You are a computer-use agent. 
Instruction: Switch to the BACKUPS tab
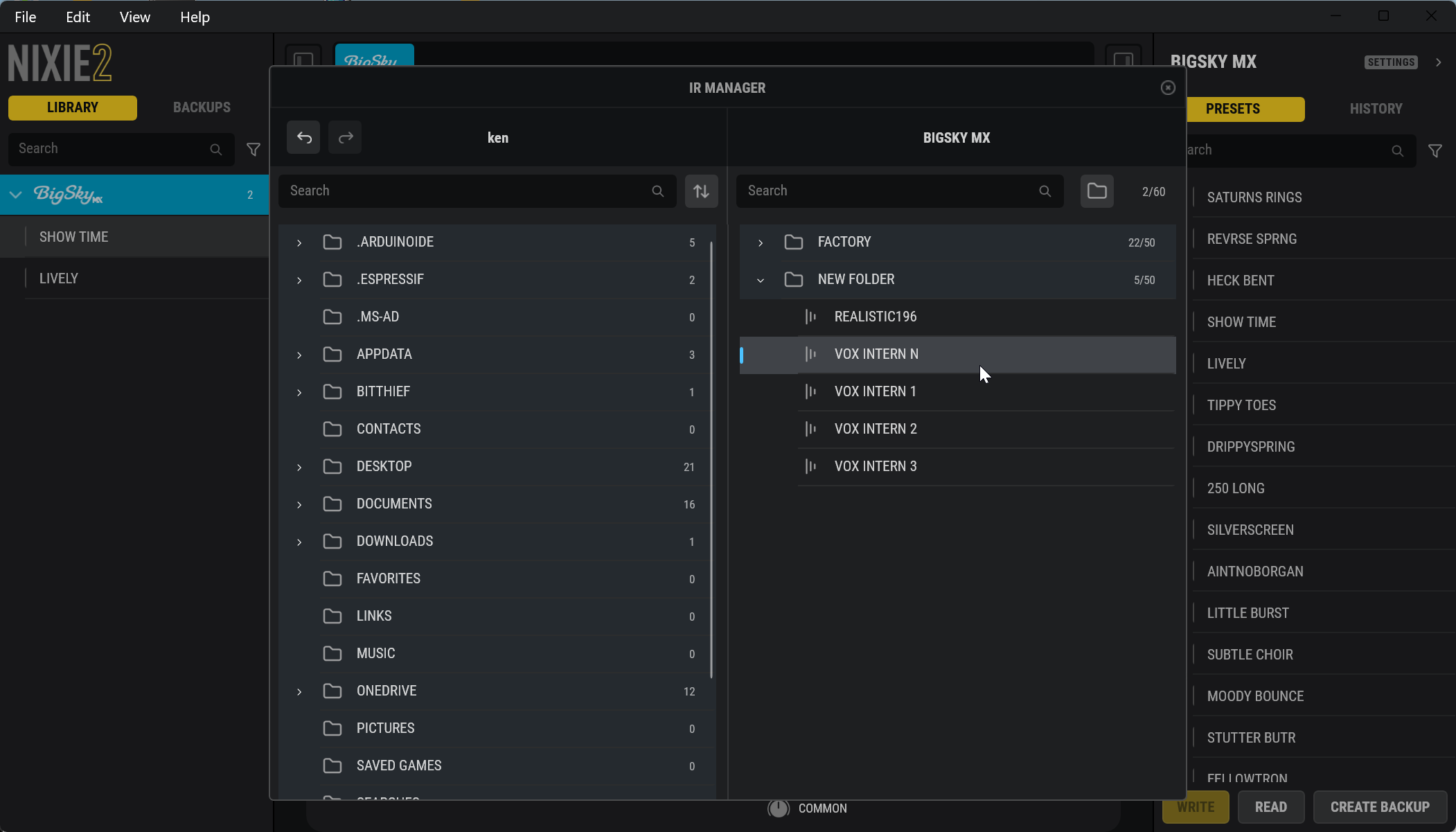[202, 107]
